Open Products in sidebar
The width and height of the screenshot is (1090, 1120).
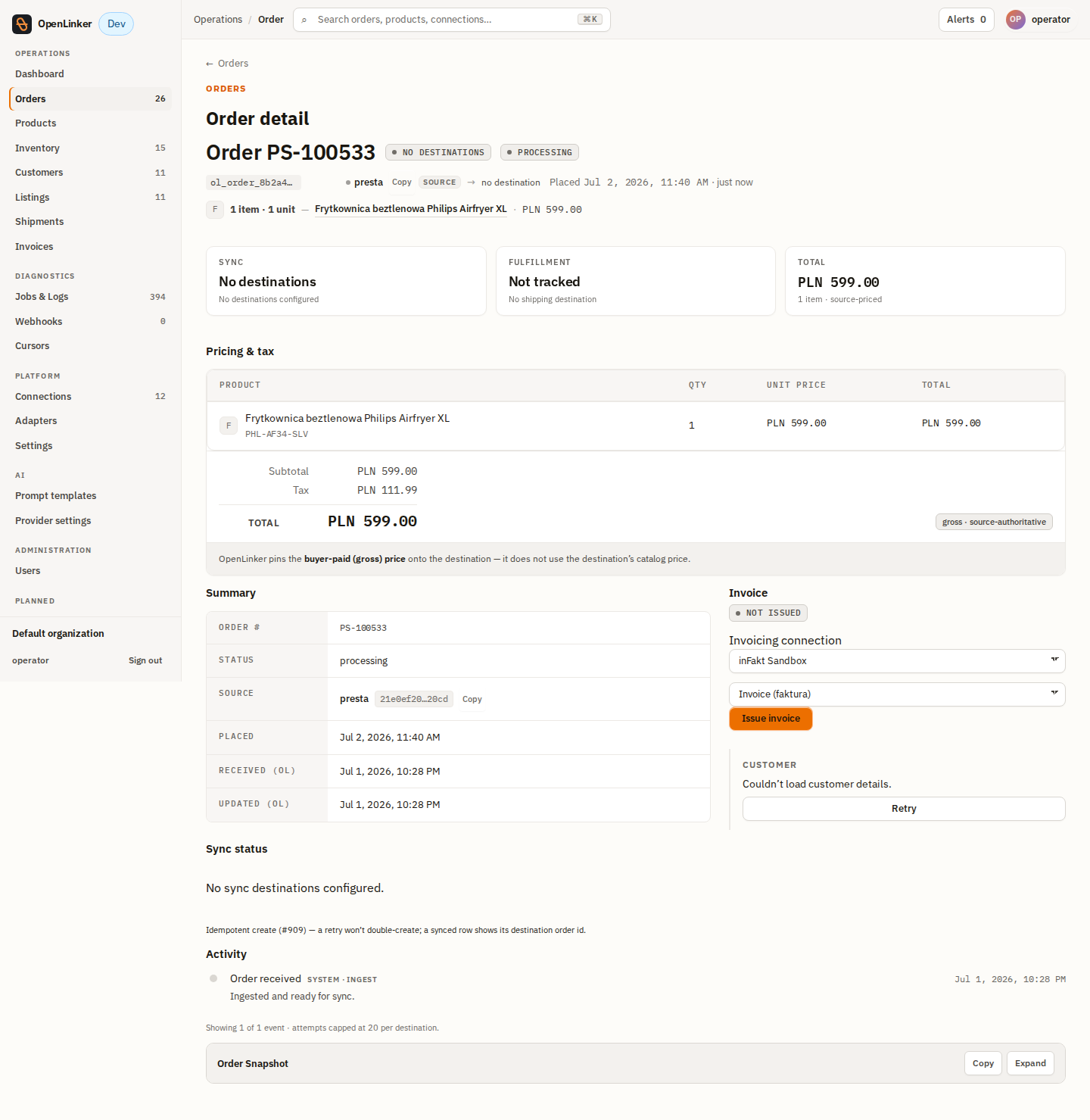point(90,123)
